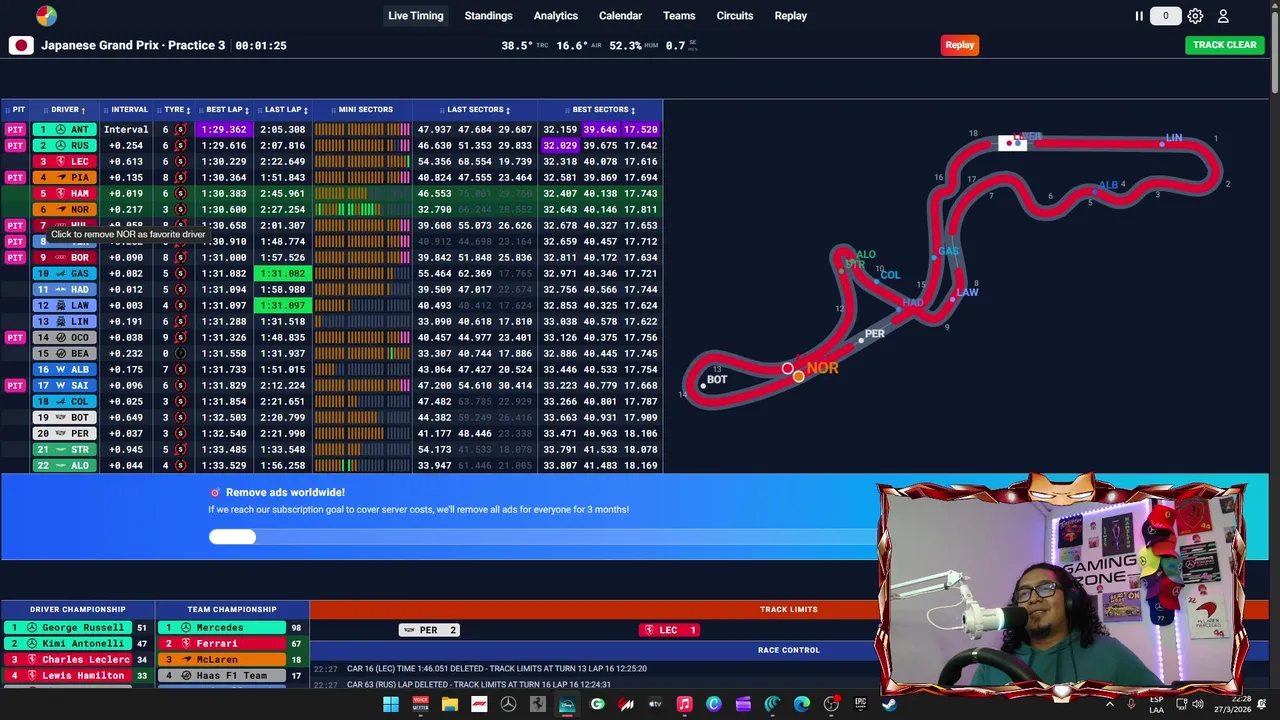Open the Apple TV taskbar icon

[655, 704]
